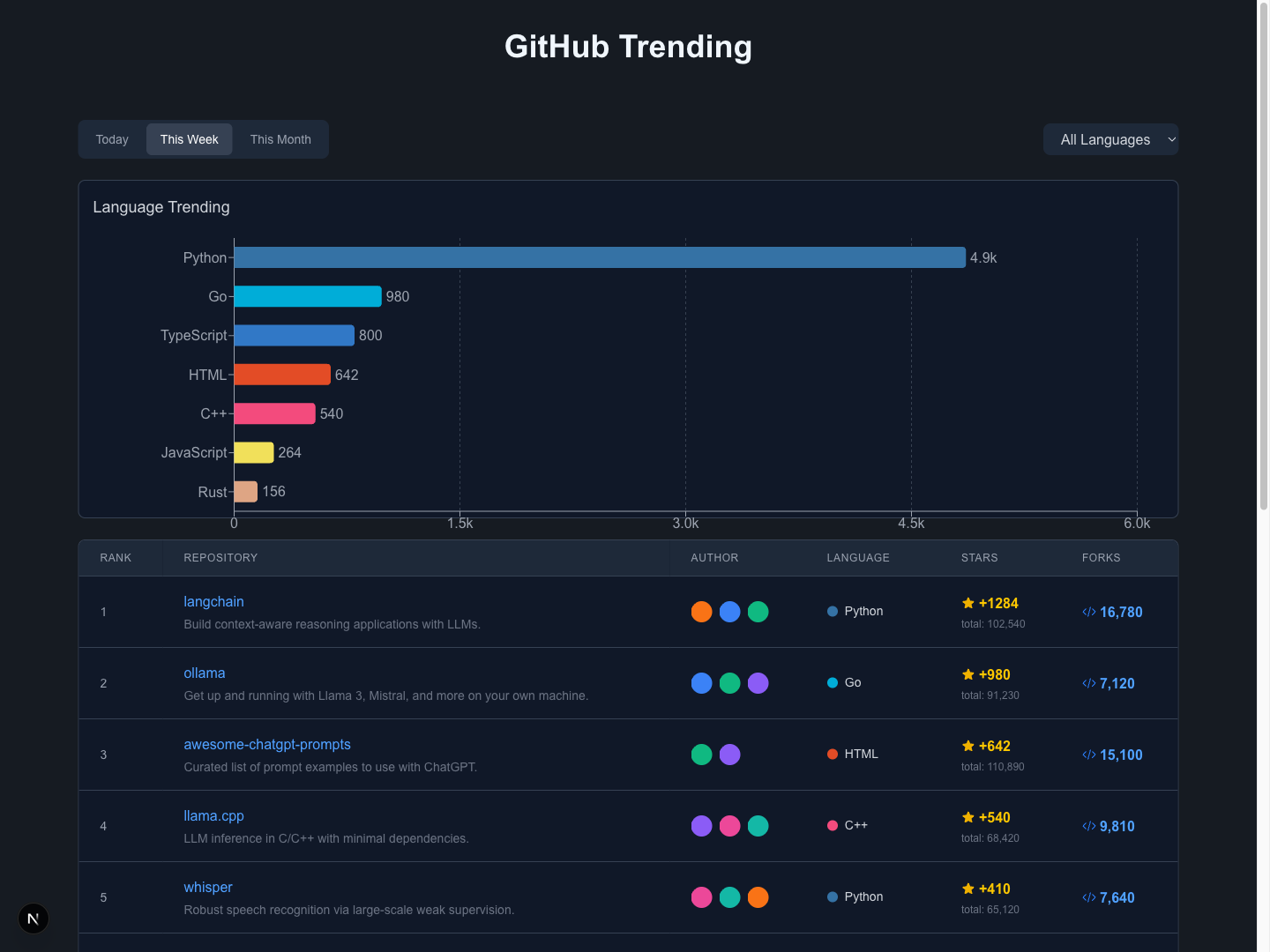Click the RANK column header
Image resolution: width=1270 pixels, height=952 pixels.
click(116, 558)
